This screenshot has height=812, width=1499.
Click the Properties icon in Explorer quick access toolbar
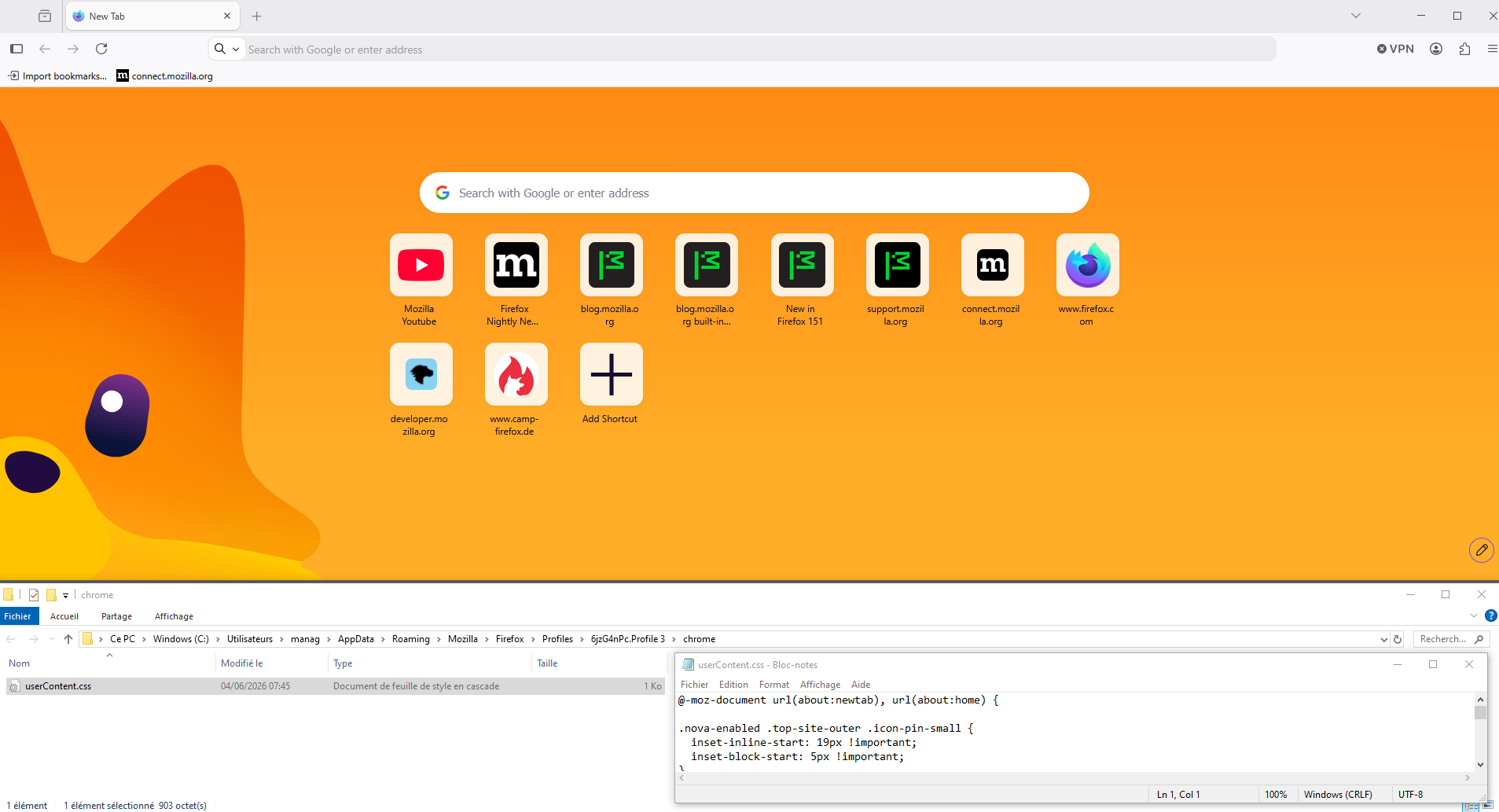(34, 595)
